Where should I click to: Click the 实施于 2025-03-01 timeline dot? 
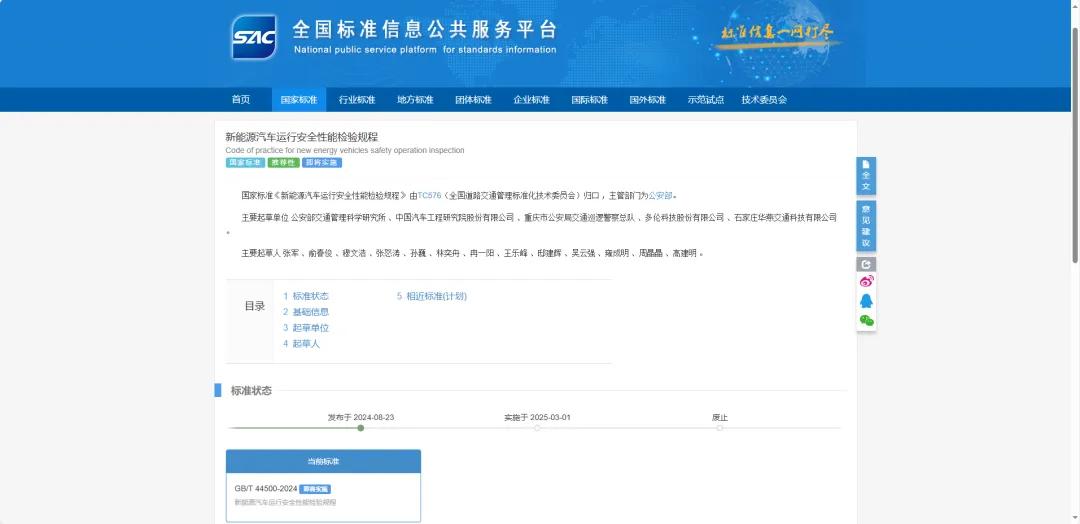(537, 428)
